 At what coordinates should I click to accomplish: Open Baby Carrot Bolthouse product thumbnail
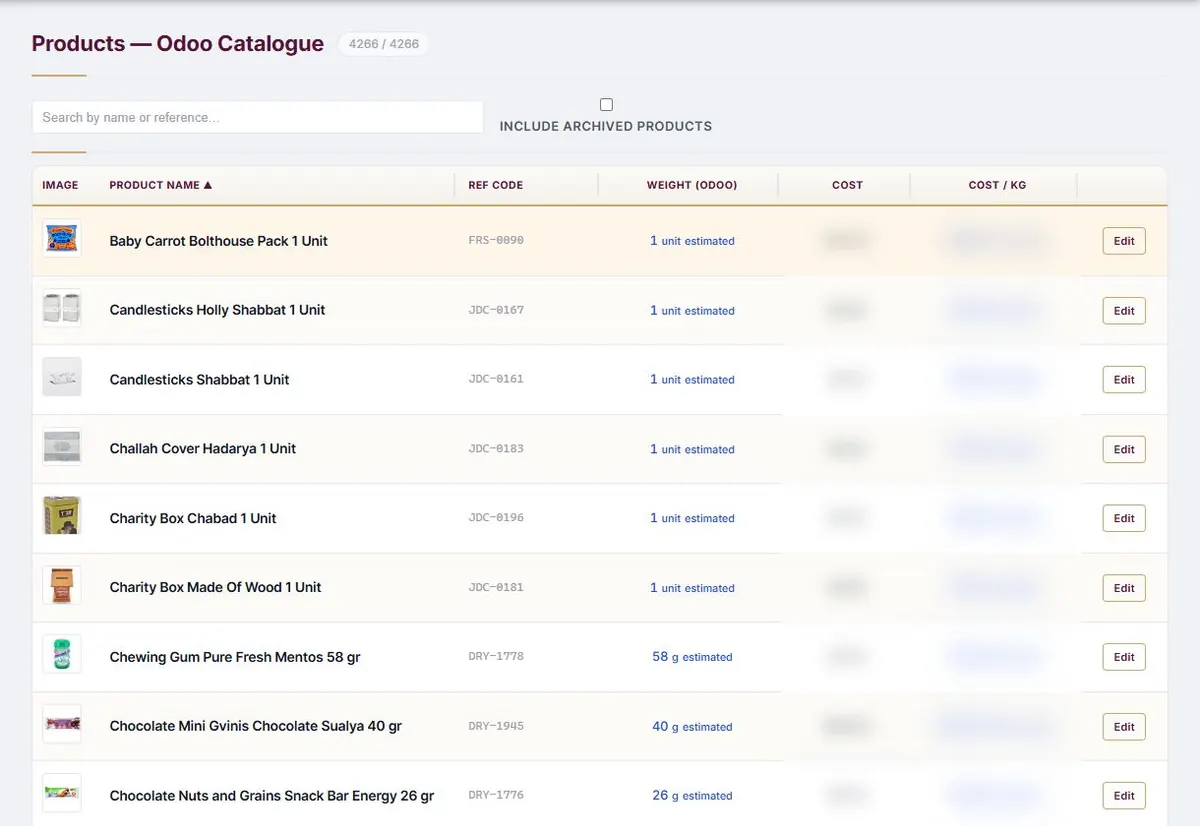pyautogui.click(x=62, y=240)
